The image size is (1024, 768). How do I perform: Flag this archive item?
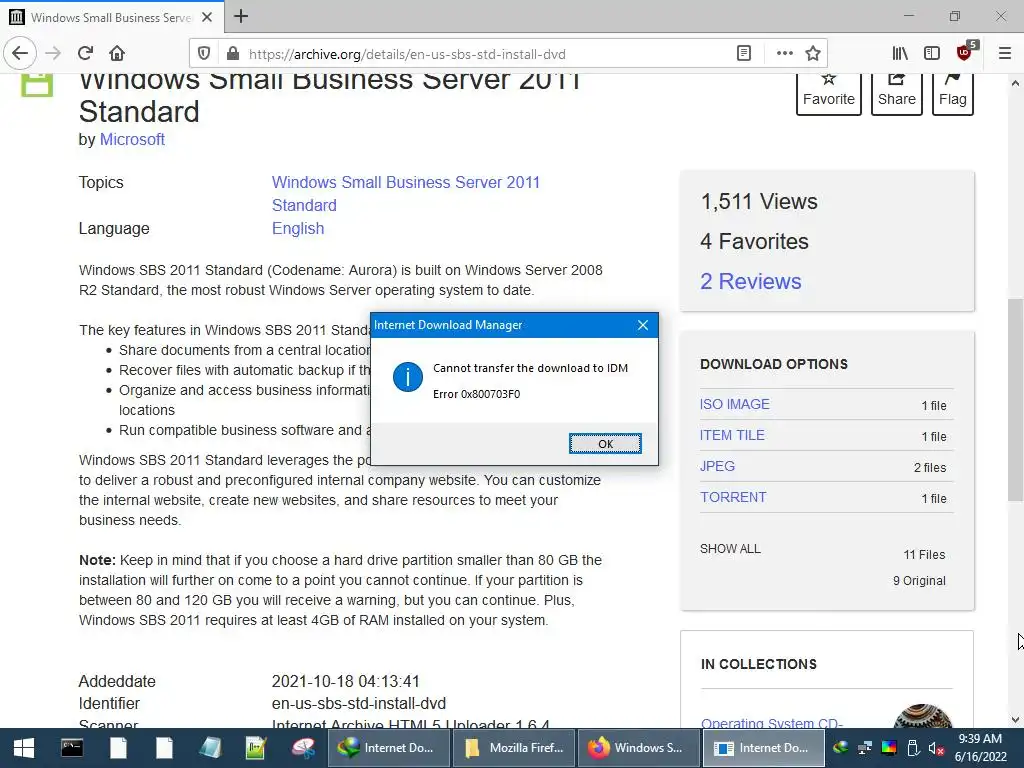[x=952, y=93]
